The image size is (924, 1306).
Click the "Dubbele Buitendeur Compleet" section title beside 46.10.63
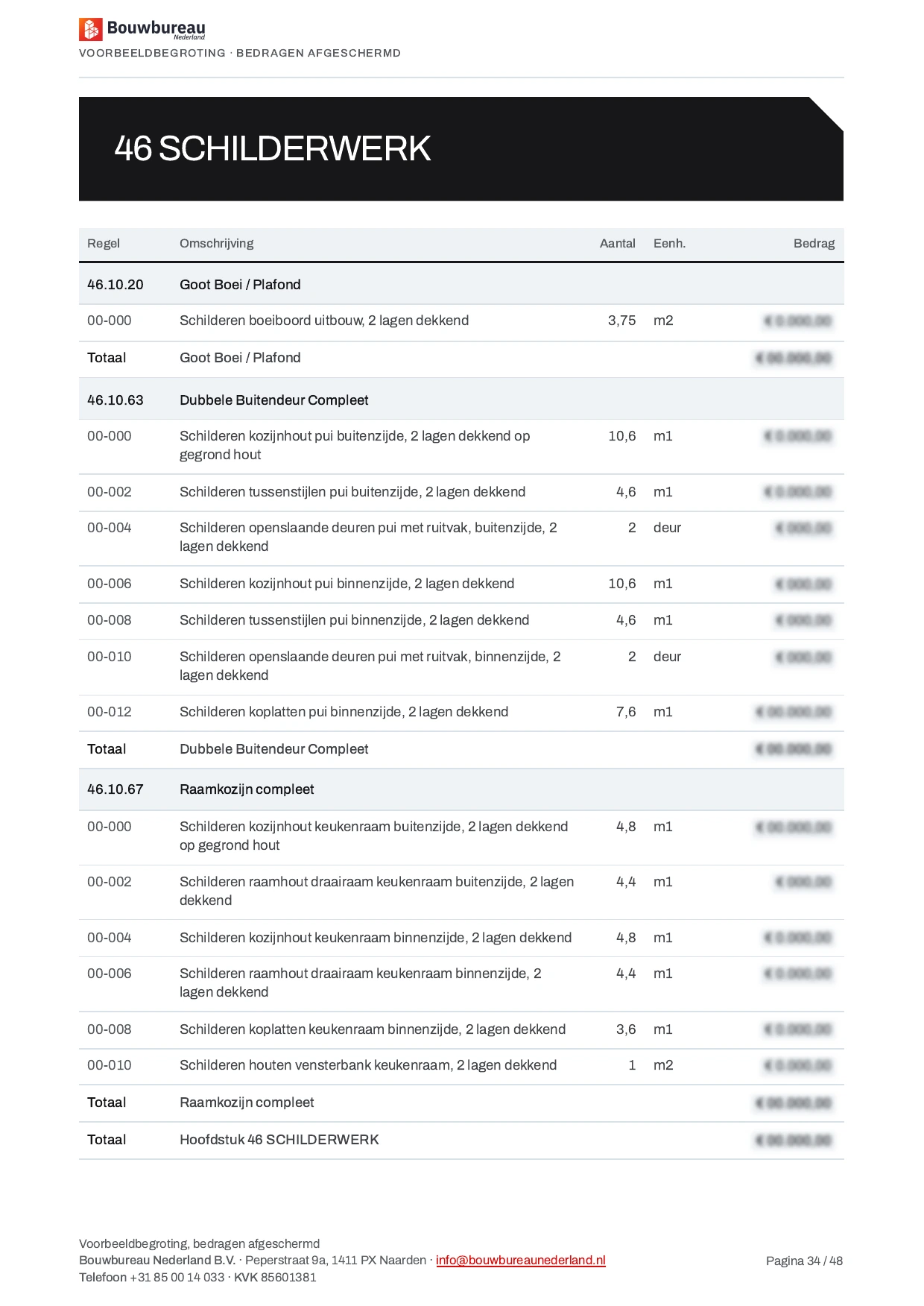[273, 400]
